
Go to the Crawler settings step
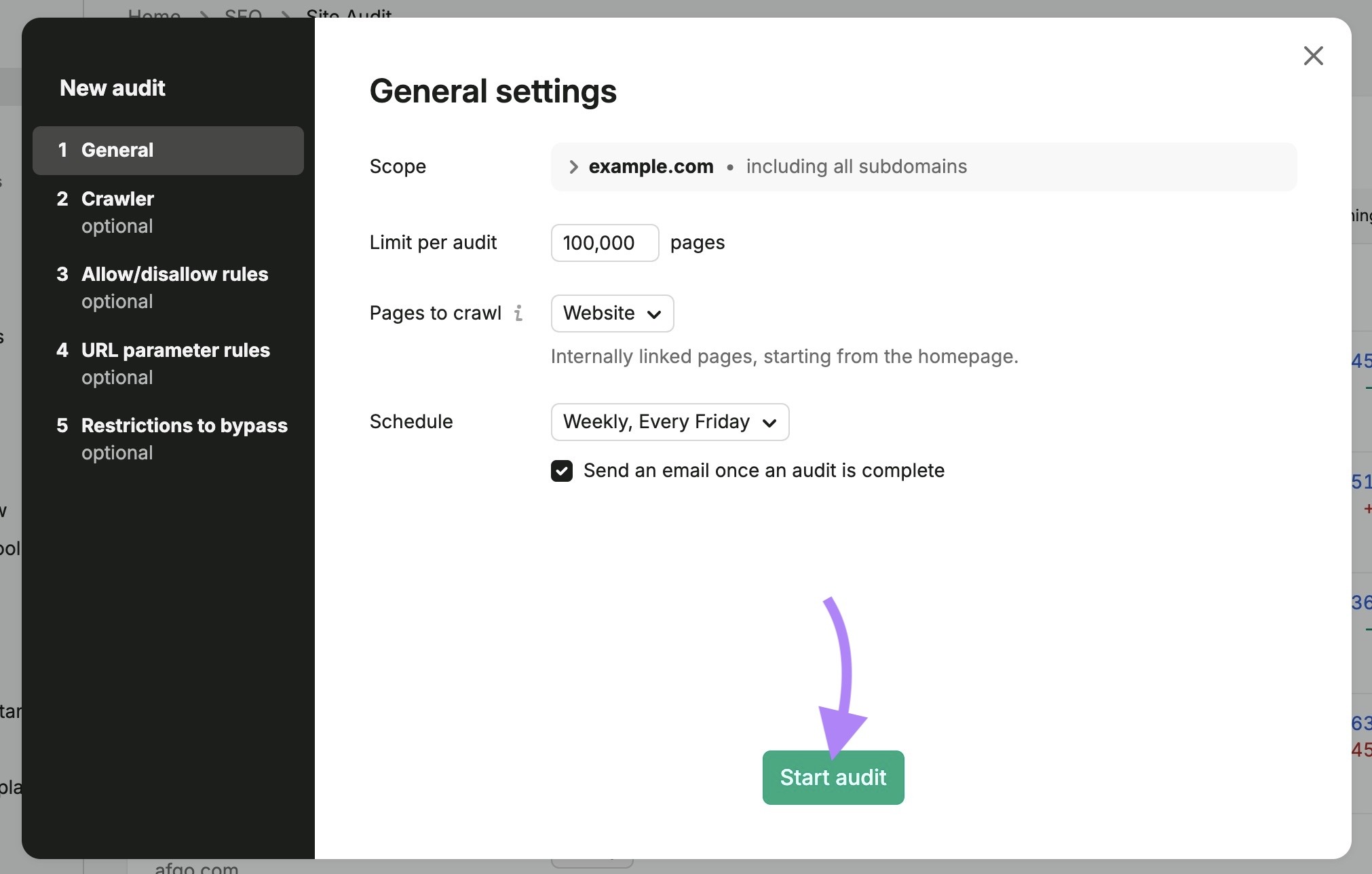[x=168, y=212]
